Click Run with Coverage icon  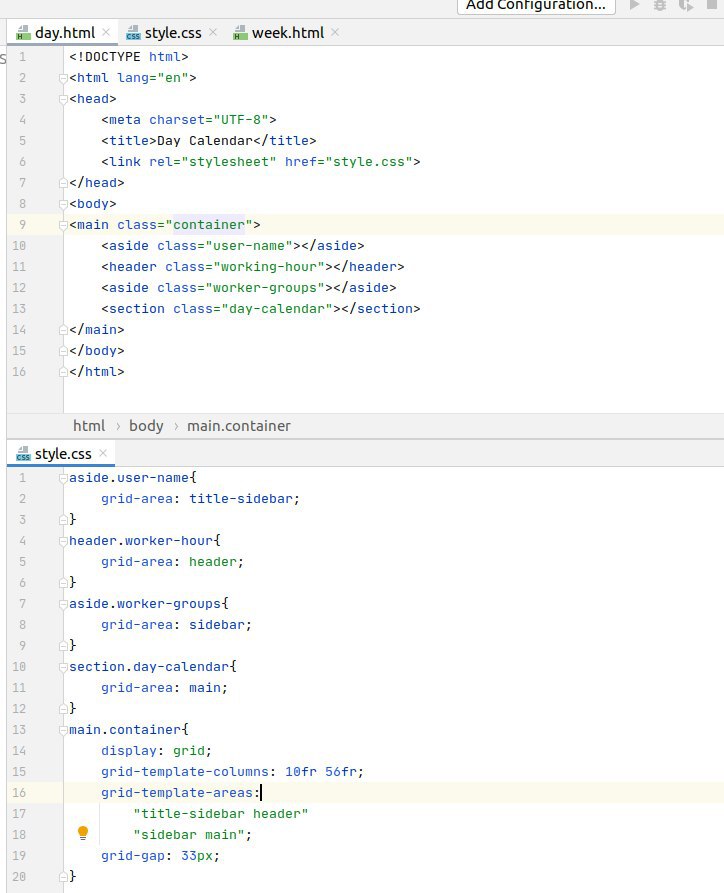pos(686,5)
